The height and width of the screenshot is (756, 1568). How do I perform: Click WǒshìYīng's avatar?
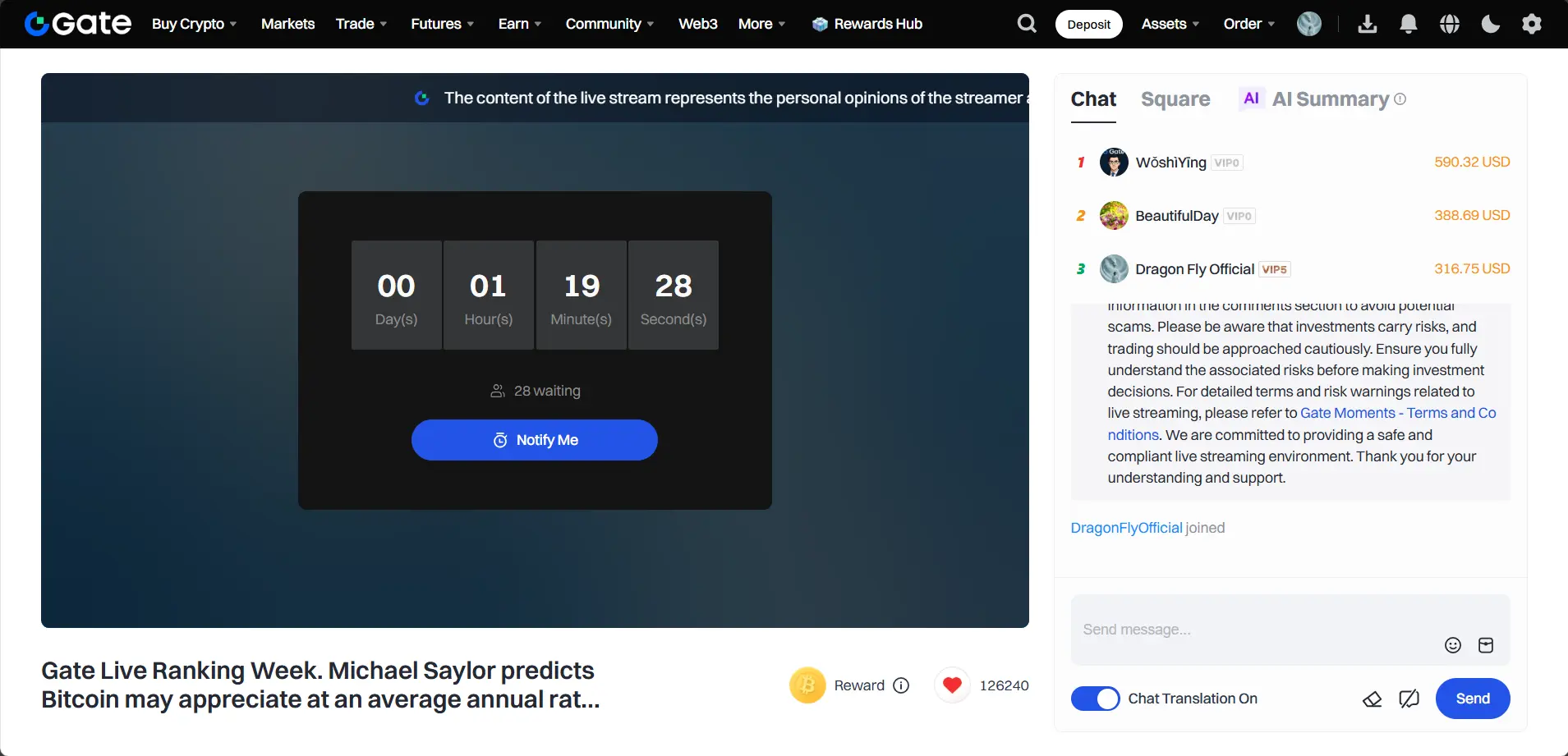(x=1114, y=162)
